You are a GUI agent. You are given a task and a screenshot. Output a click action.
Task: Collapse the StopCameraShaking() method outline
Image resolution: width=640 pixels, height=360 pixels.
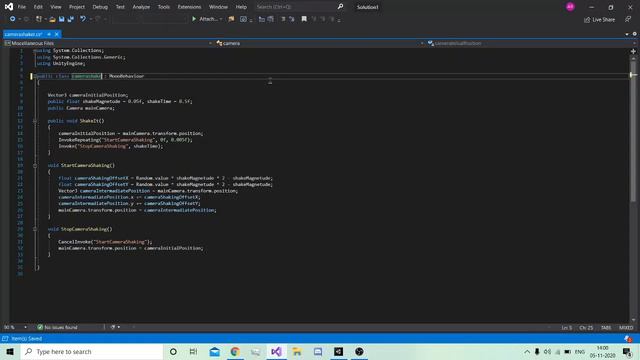coord(35,229)
